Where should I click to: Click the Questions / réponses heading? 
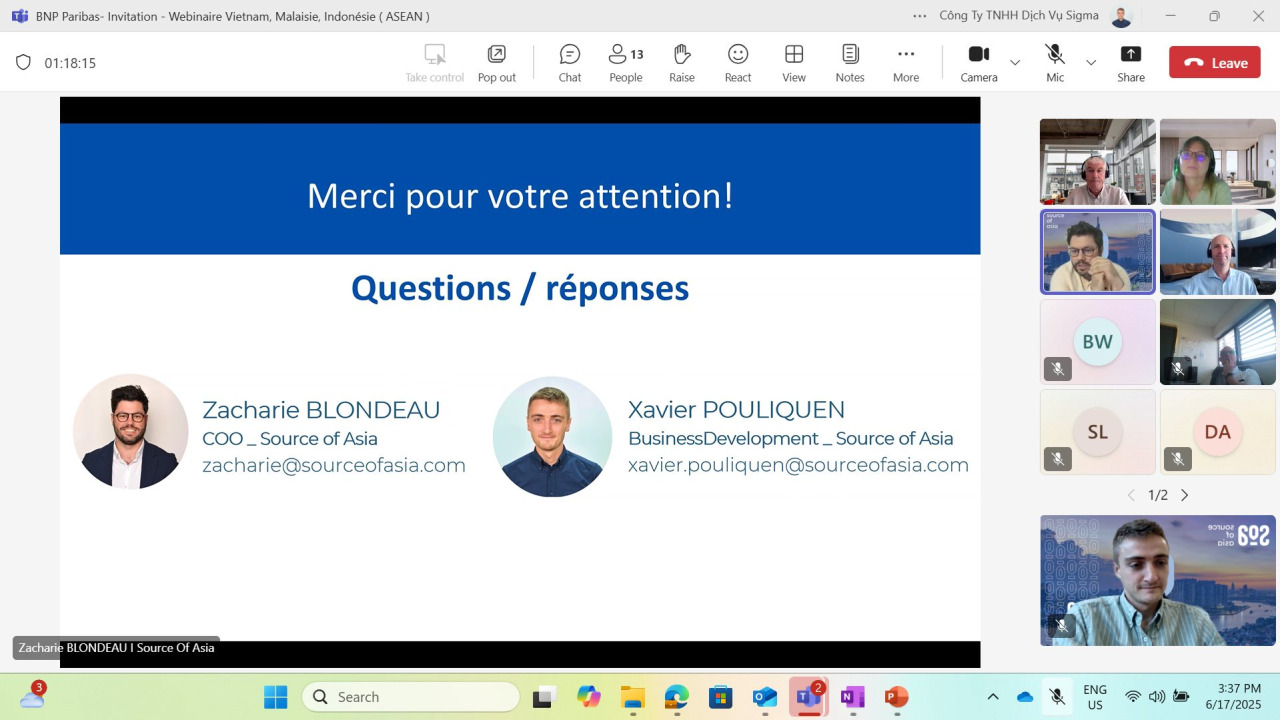pyautogui.click(x=520, y=288)
